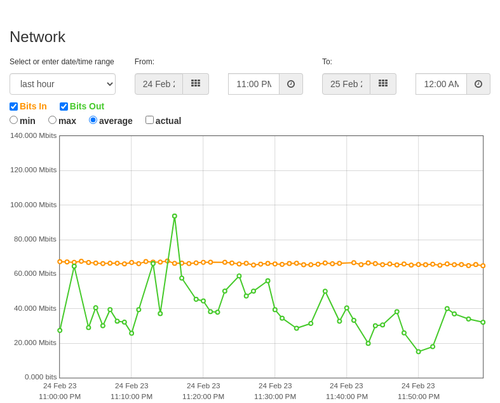Open the From date calendar picker icon
Image resolution: width=500 pixels, height=403 pixels.
coord(195,84)
